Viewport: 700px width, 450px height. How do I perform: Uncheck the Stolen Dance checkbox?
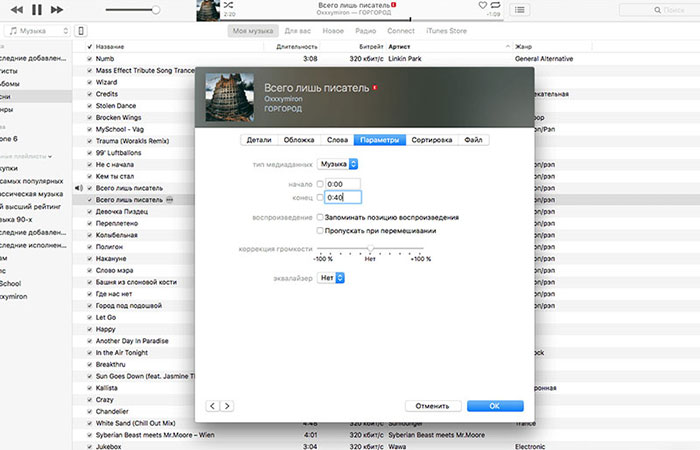tap(90, 106)
